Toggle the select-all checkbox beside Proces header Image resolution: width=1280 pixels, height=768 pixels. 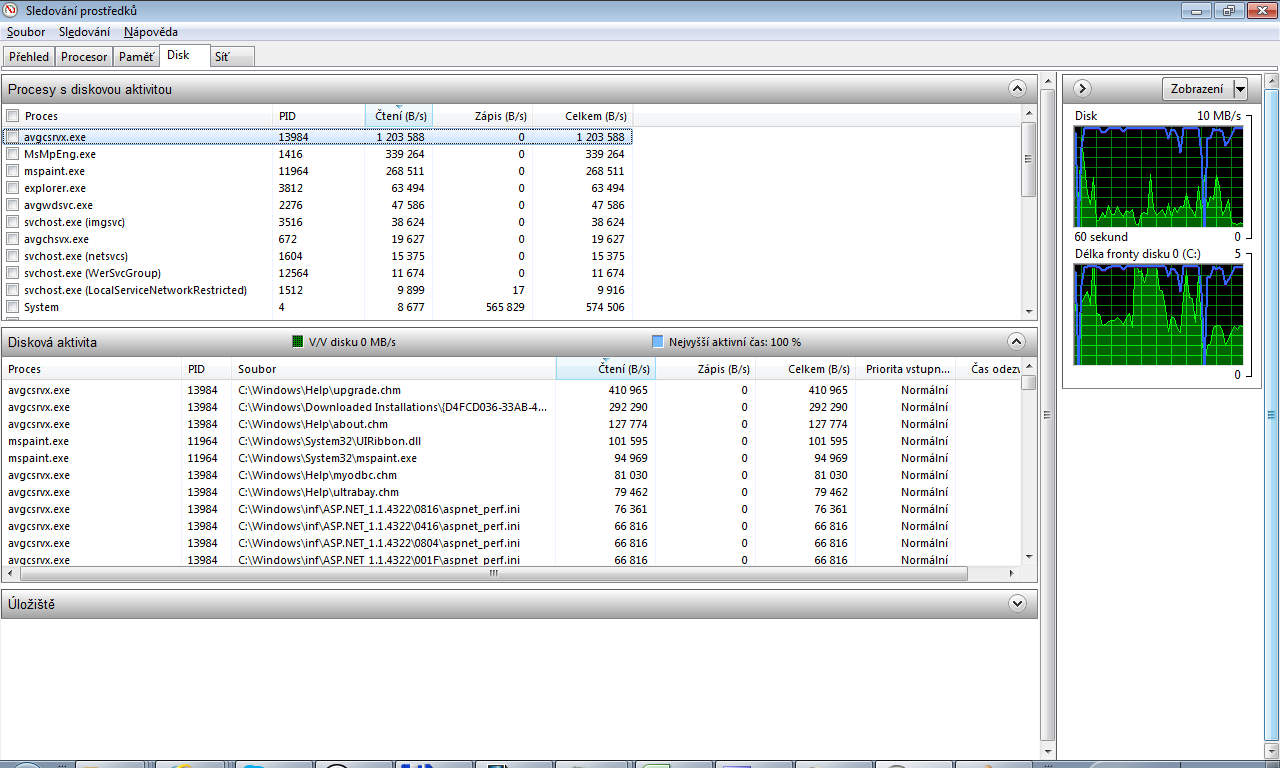(x=12, y=116)
